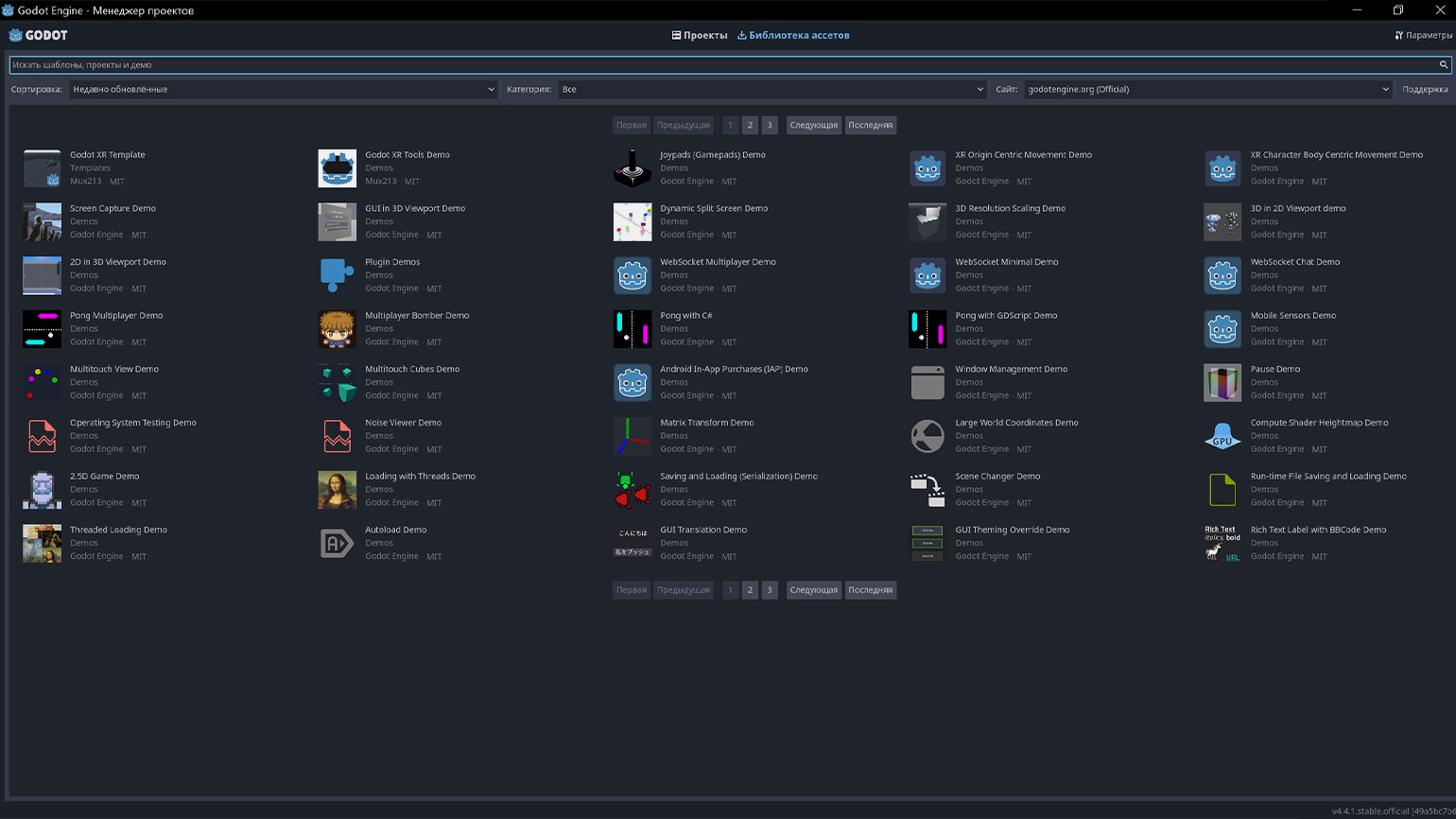
Task: Click the Pong with GDScript Demo icon
Action: click(927, 329)
